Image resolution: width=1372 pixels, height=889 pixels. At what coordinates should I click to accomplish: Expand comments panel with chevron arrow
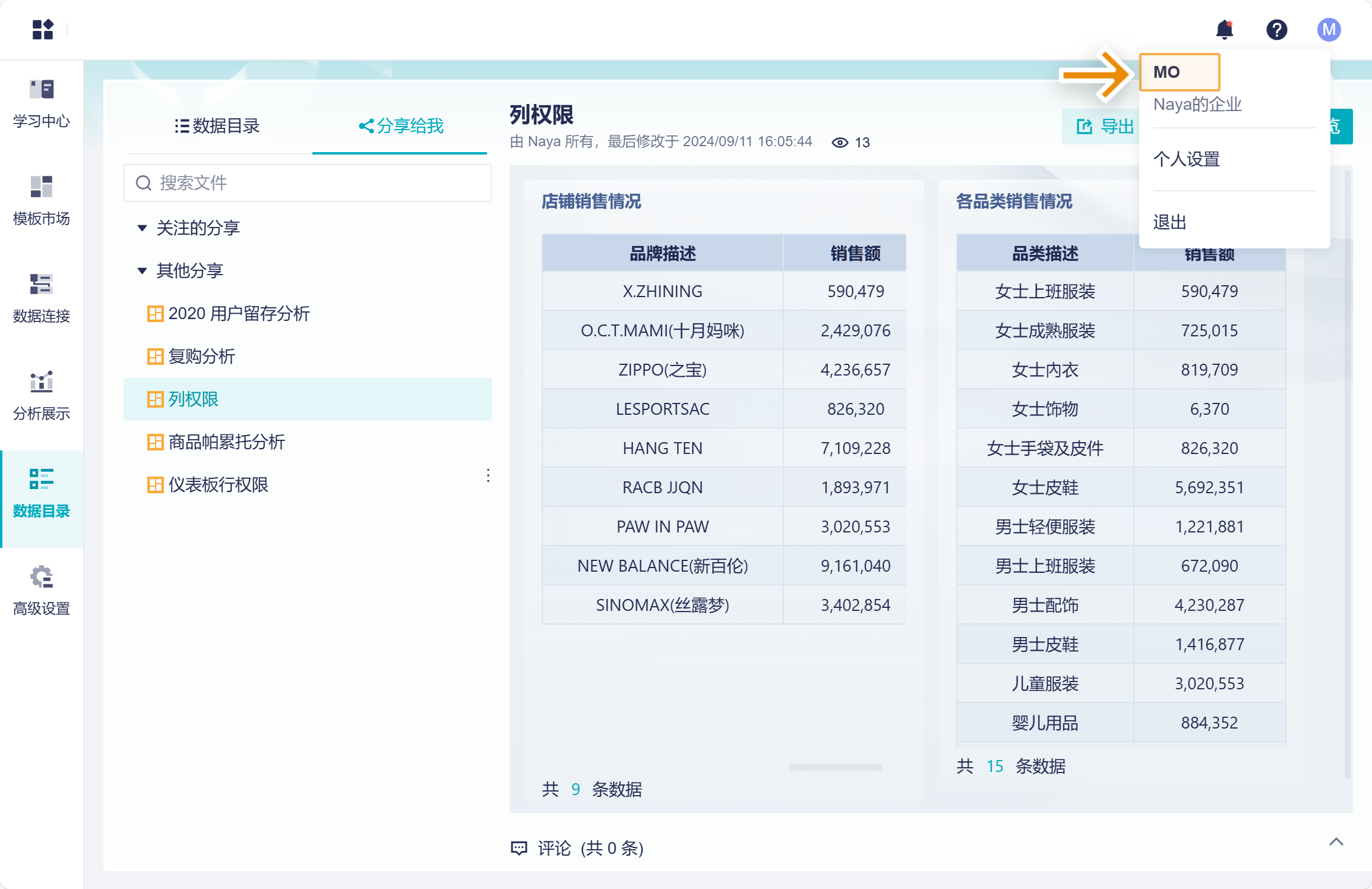(1336, 842)
